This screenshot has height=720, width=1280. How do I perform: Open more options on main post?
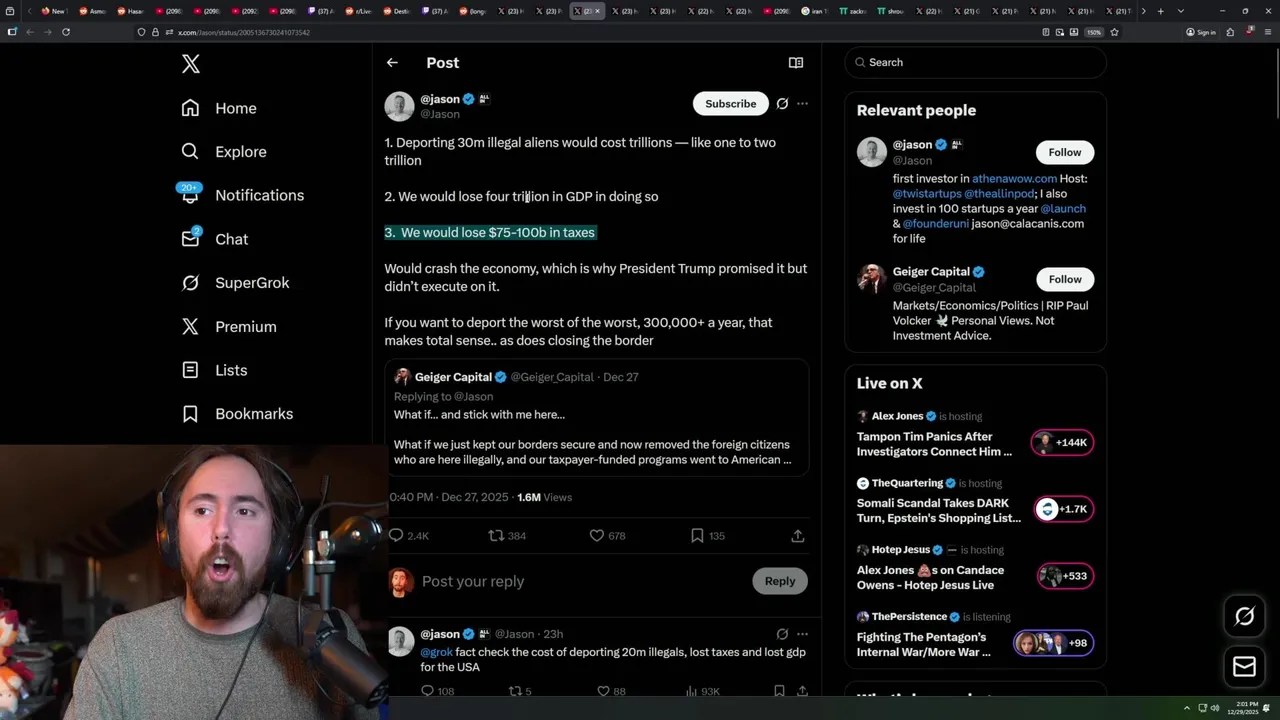pos(802,103)
